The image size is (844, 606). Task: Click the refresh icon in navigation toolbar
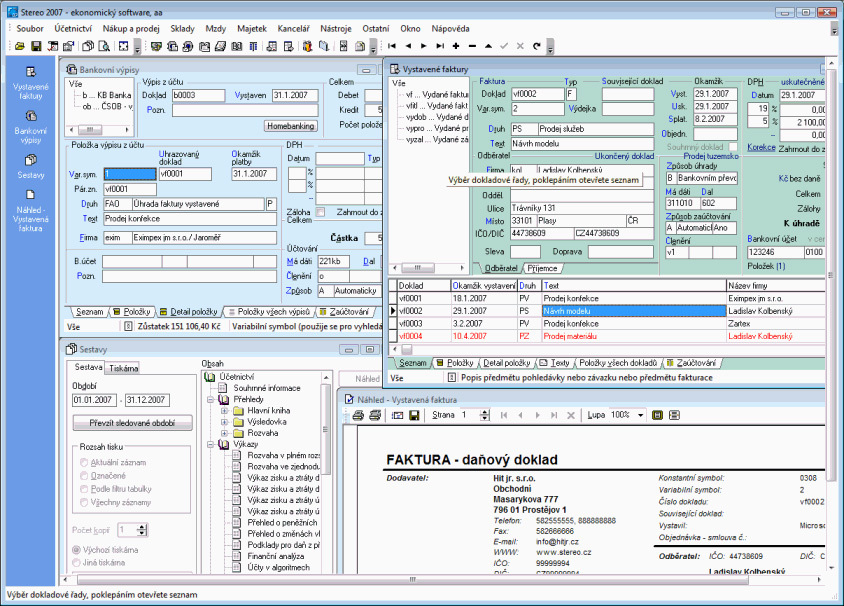tap(536, 46)
